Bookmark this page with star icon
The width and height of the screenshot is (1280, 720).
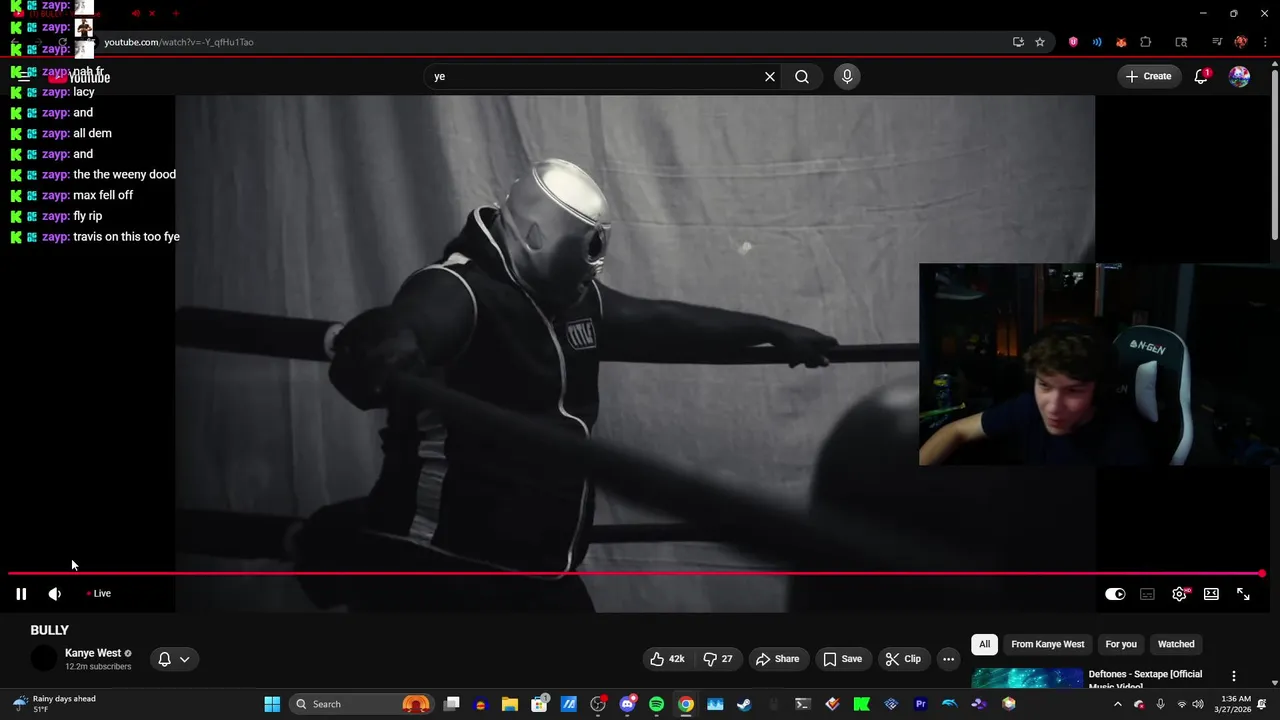point(1040,42)
